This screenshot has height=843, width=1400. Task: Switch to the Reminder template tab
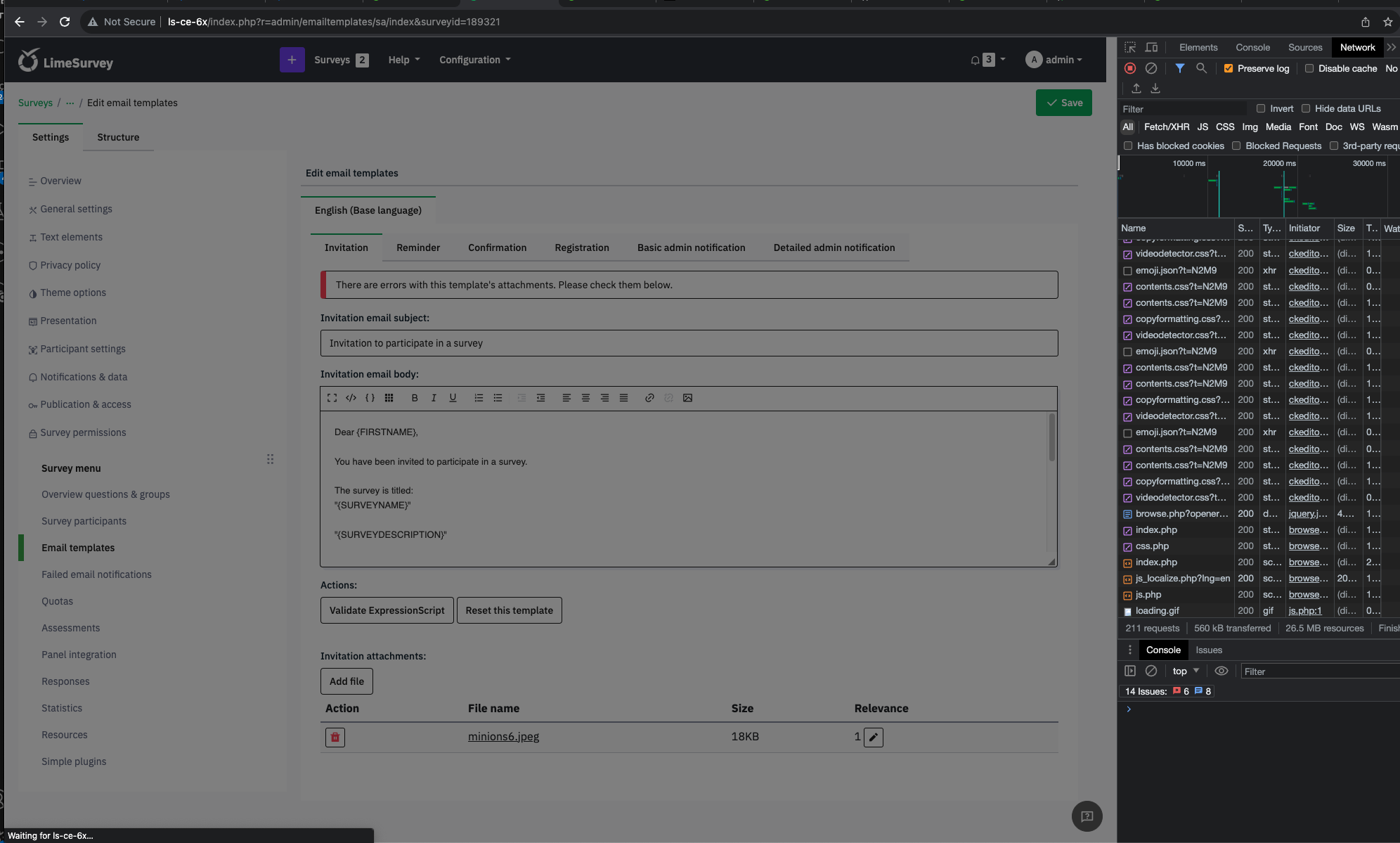point(417,247)
